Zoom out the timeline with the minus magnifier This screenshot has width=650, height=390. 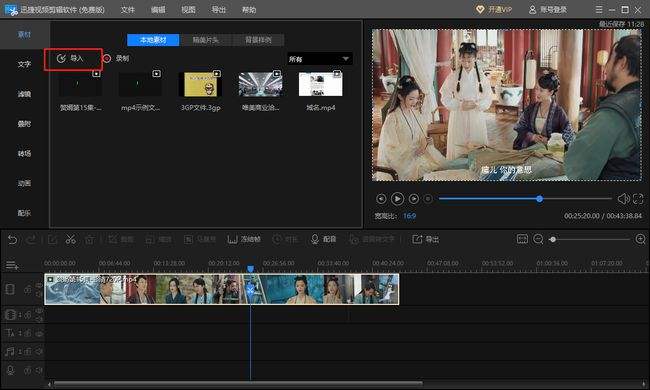coord(538,239)
